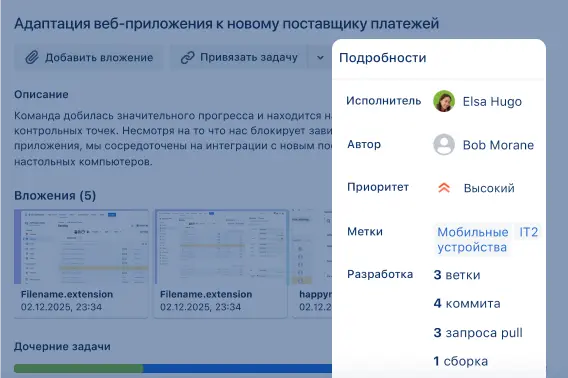Click the Приоритет field label

[378, 187]
